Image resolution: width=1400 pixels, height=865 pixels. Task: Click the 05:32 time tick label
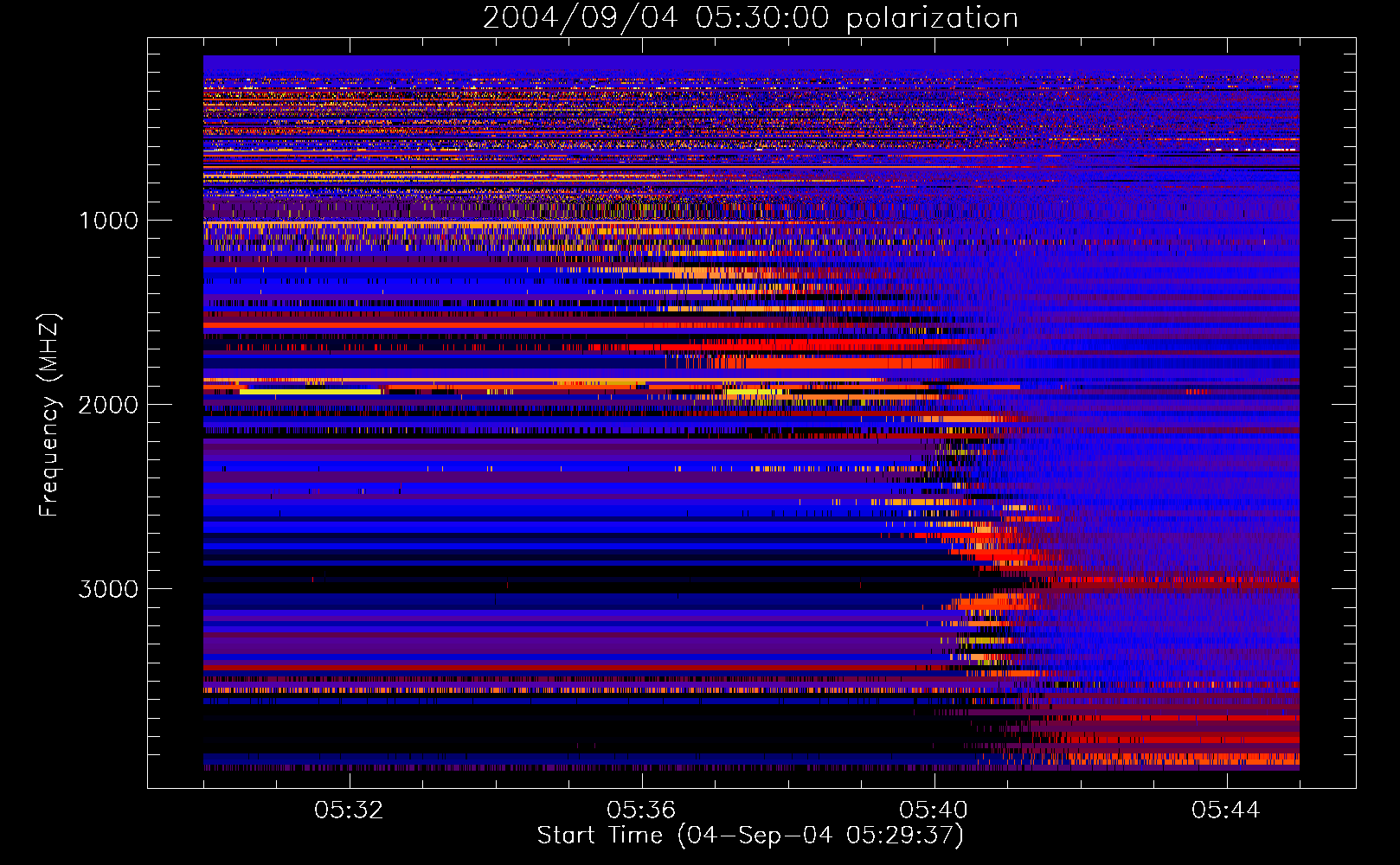(x=349, y=811)
